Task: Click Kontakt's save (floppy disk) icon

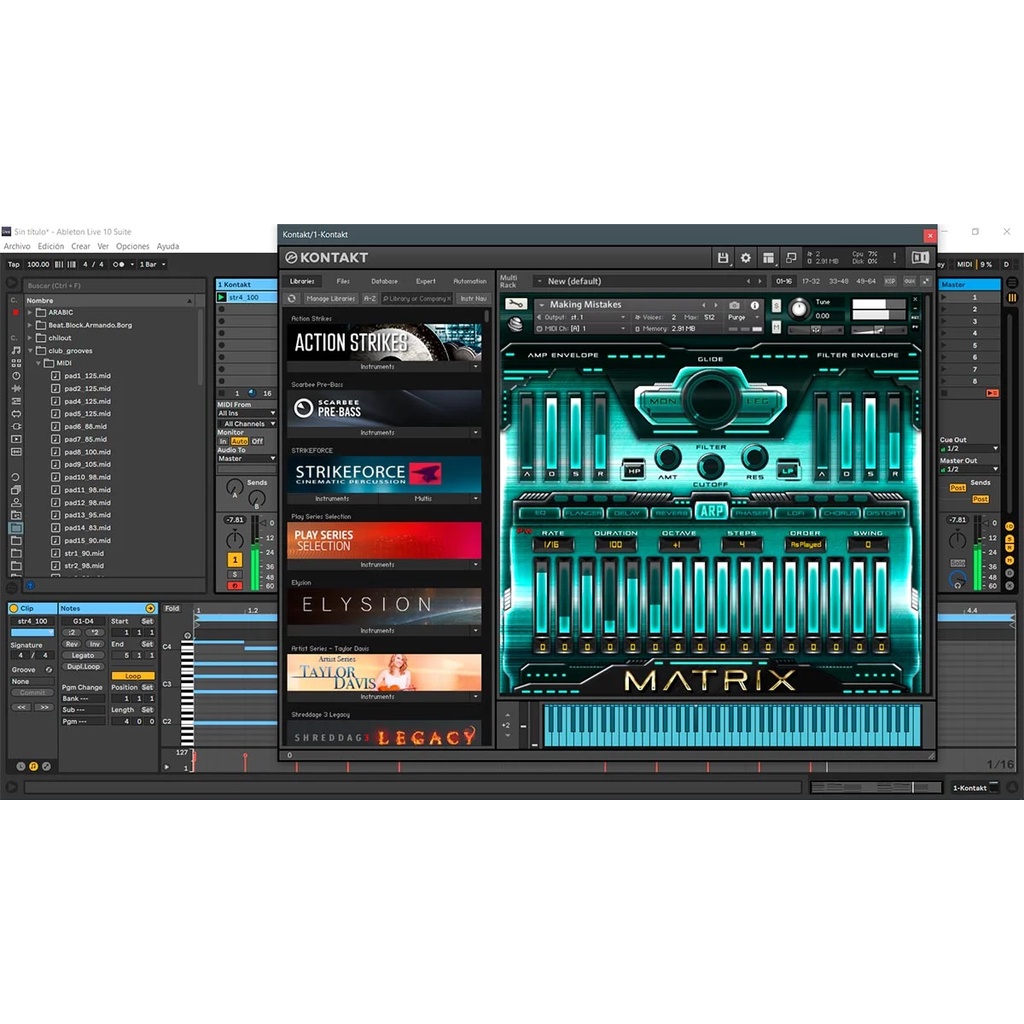Action: click(x=723, y=258)
